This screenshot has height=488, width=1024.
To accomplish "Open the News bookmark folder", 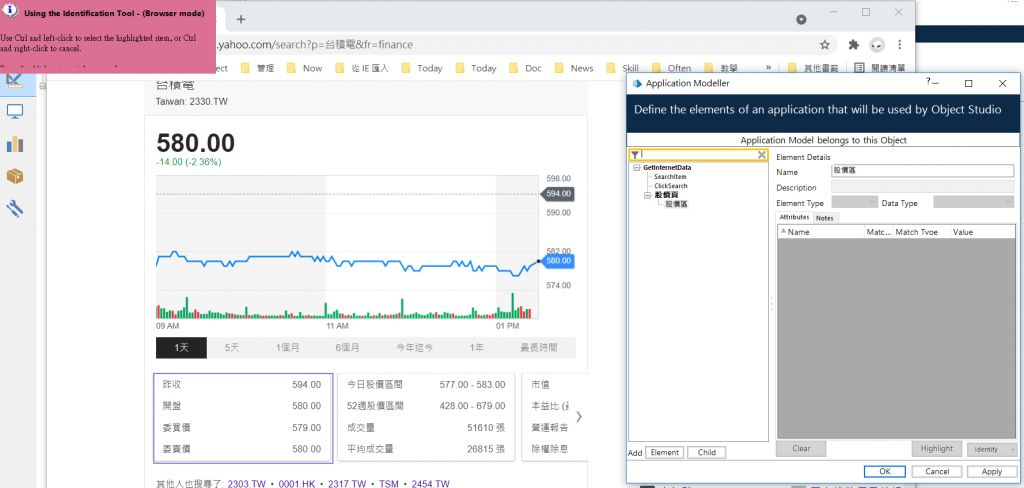I will [574, 68].
